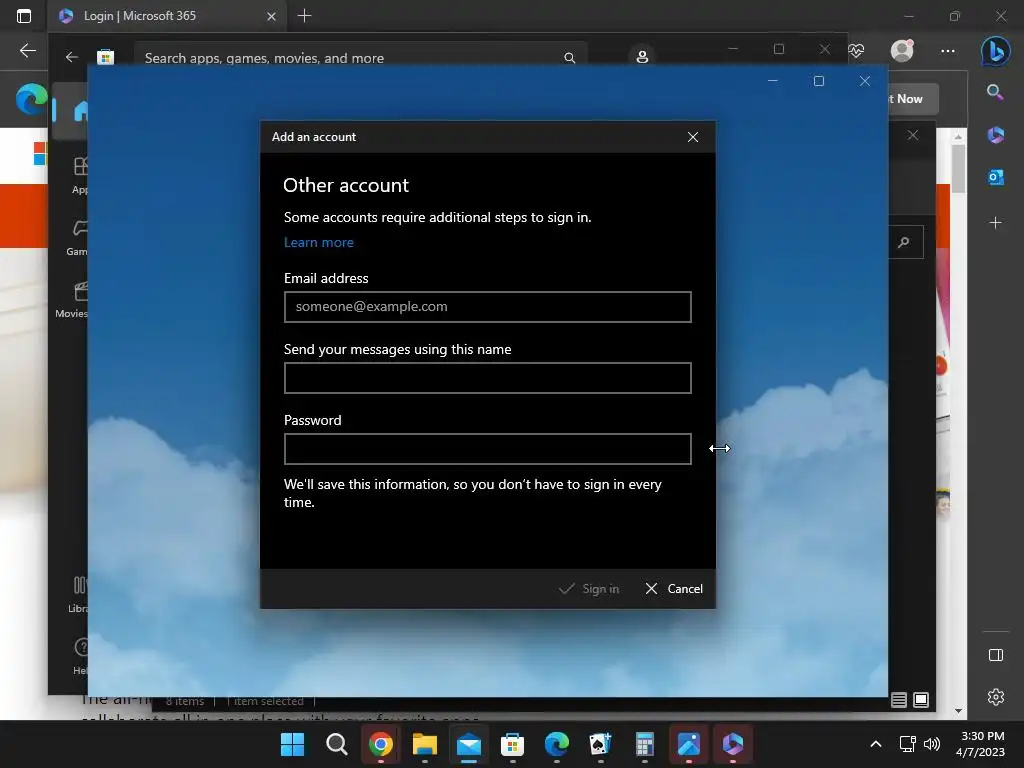Image resolution: width=1024 pixels, height=768 pixels.
Task: Open Microsoft 365 app from taskbar
Action: (733, 744)
